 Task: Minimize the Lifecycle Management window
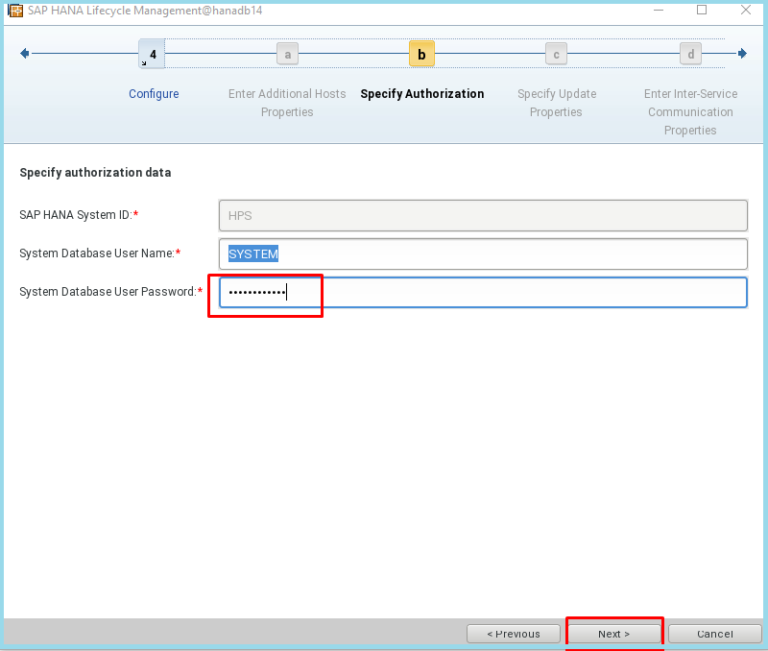(658, 10)
